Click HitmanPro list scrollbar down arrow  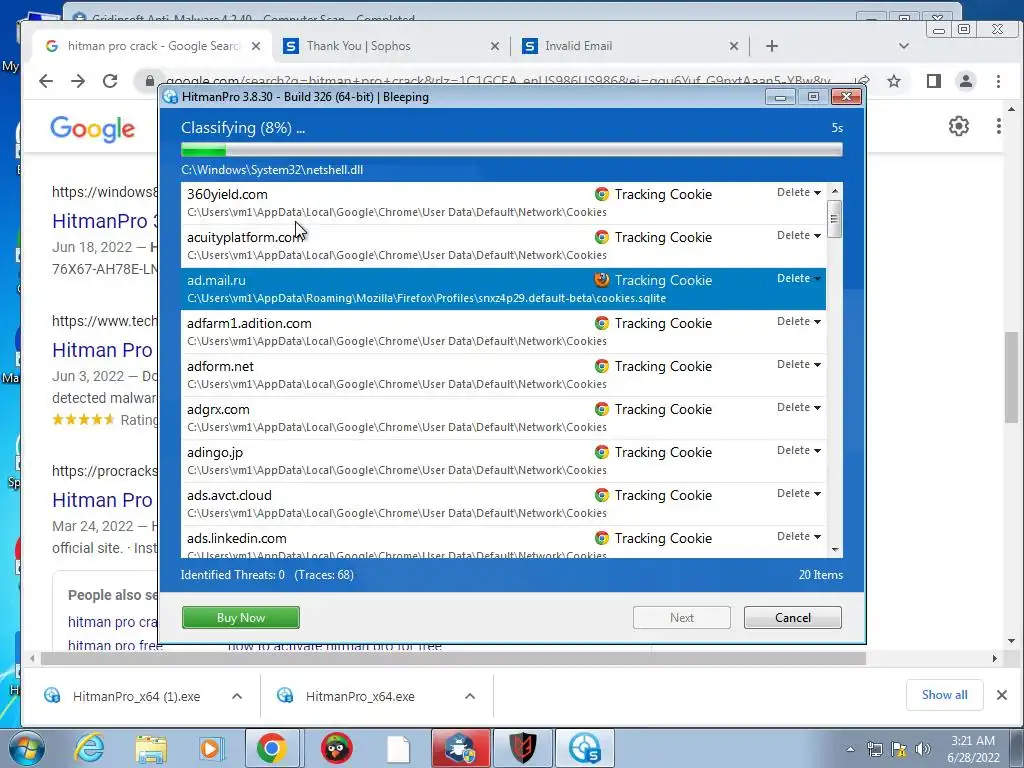pyautogui.click(x=835, y=550)
